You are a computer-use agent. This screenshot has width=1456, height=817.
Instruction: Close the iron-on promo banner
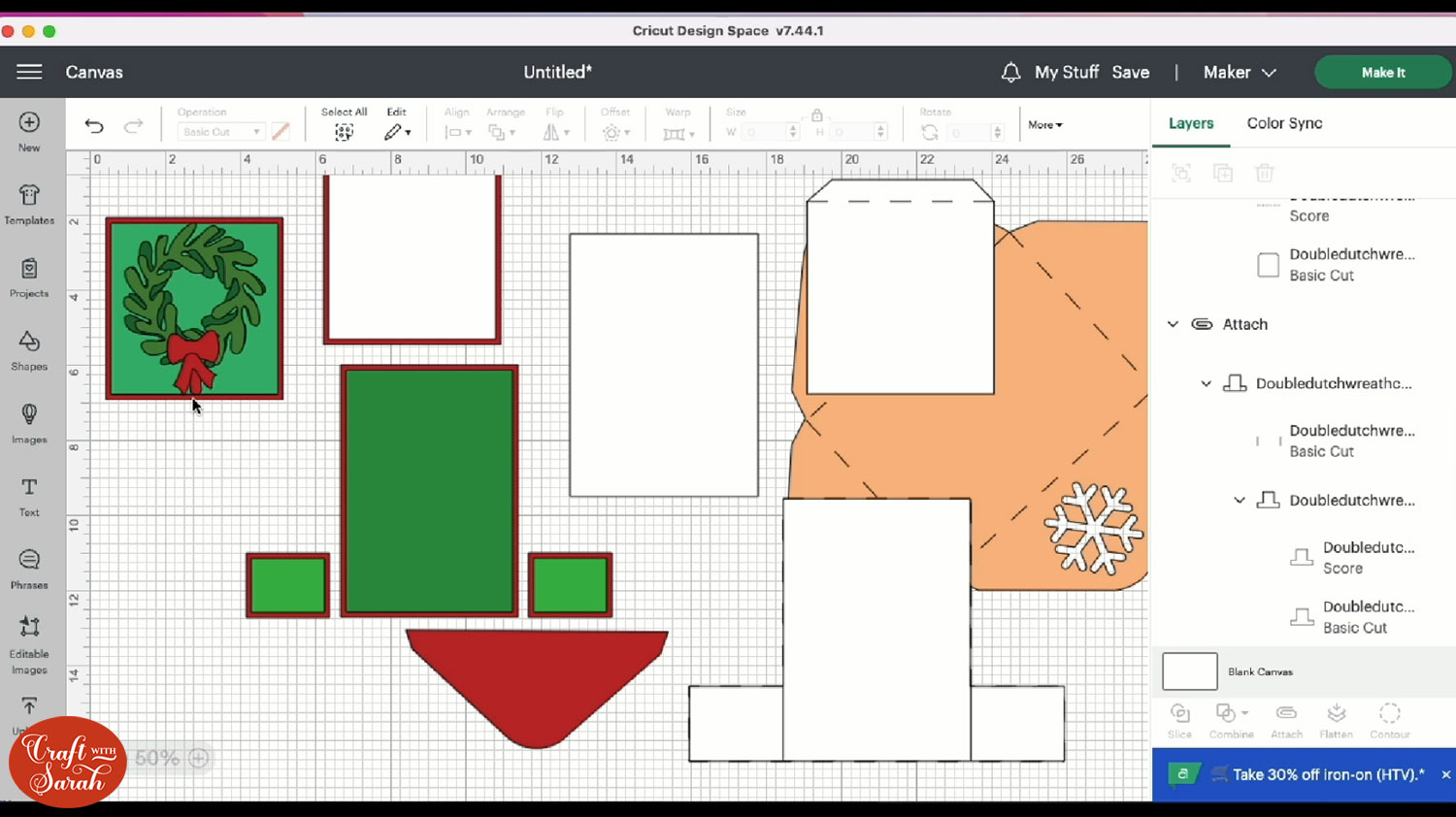1445,774
